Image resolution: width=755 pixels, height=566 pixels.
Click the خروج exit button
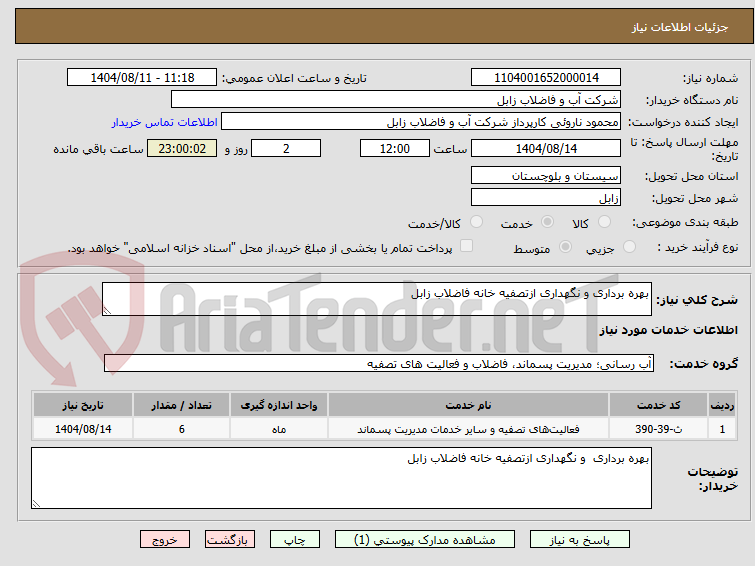tap(165, 540)
